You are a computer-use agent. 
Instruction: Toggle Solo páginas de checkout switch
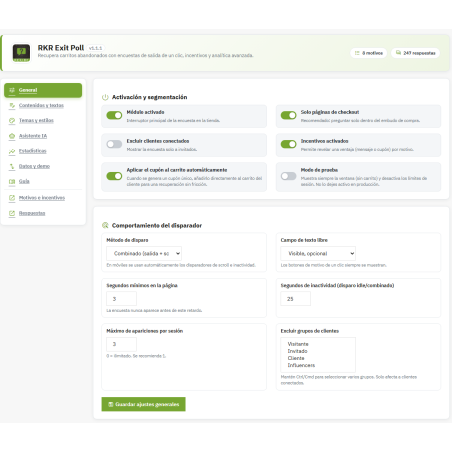click(289, 115)
